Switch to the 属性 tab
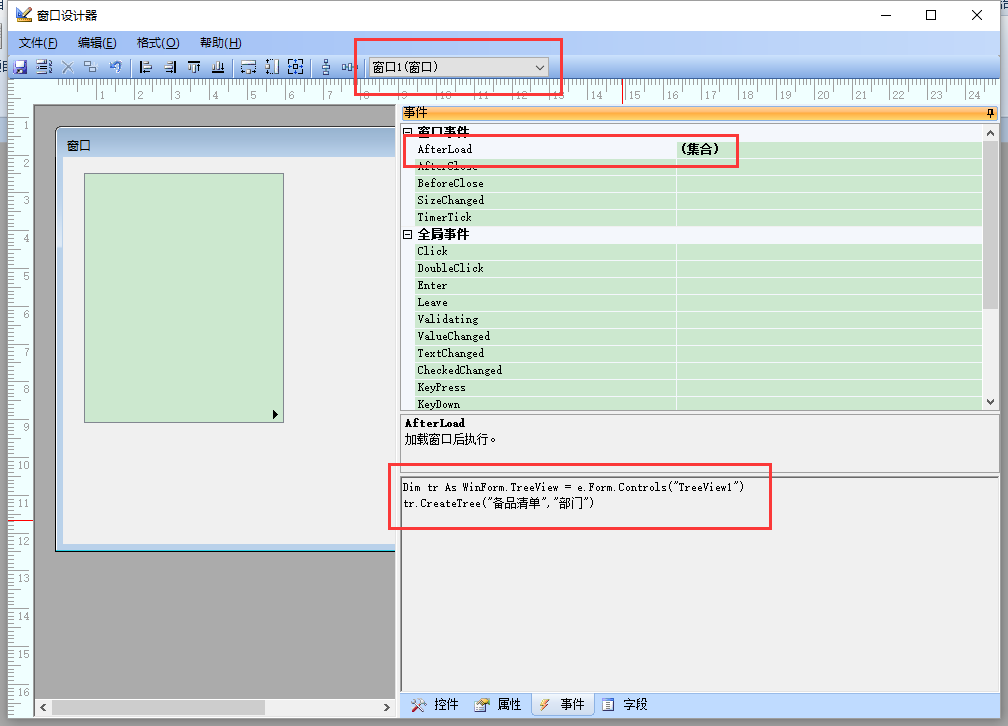The width and height of the screenshot is (1008, 726). coord(498,705)
